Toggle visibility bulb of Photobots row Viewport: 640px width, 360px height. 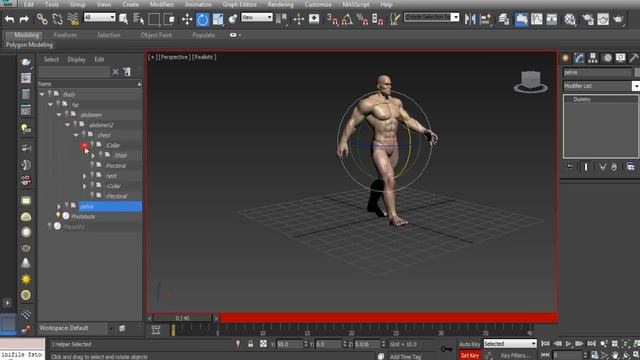[x=58, y=216]
